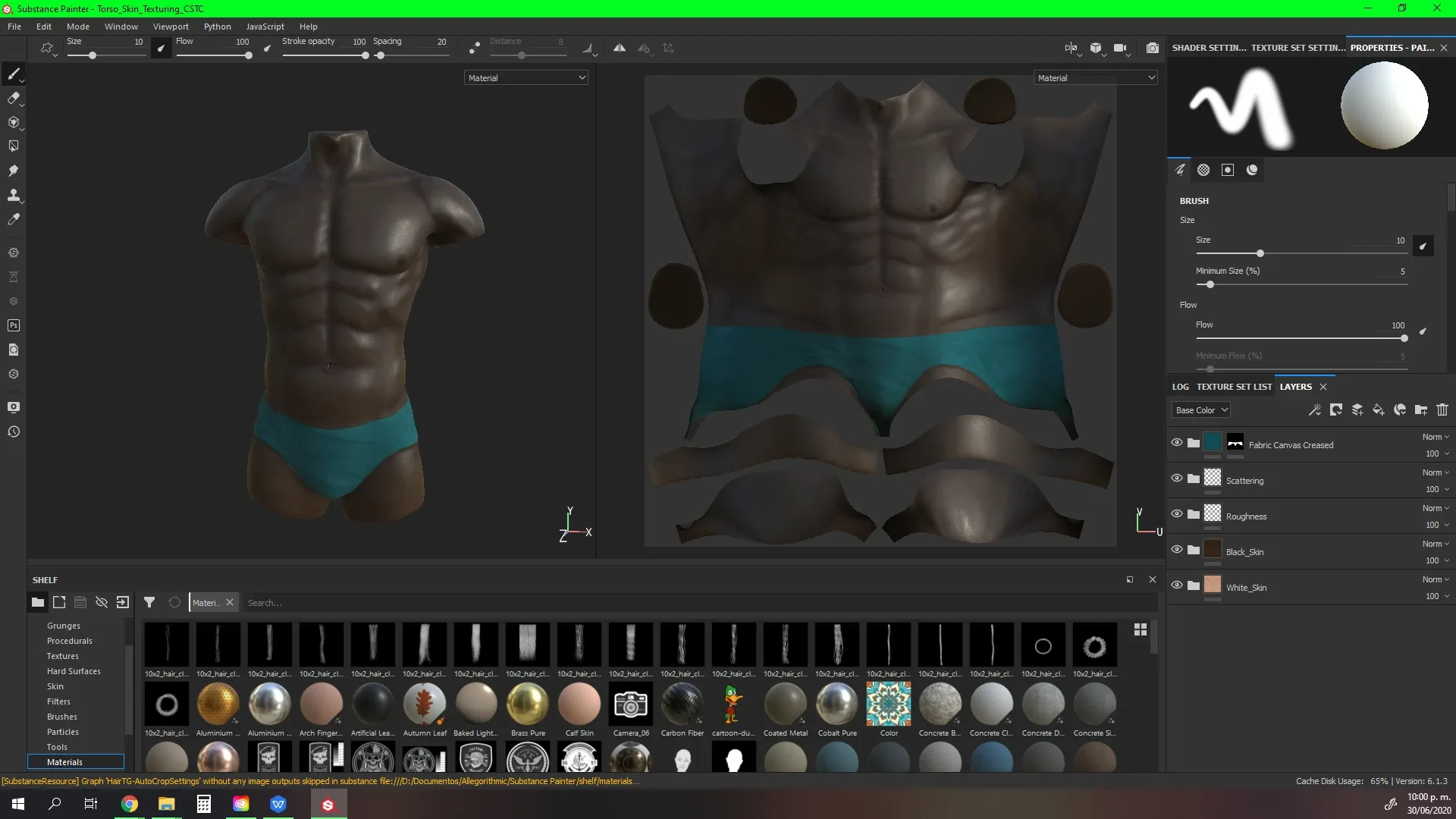Viewport: 1456px width, 819px height.
Task: Open the 3D viewport Material dropdown
Action: pos(526,77)
